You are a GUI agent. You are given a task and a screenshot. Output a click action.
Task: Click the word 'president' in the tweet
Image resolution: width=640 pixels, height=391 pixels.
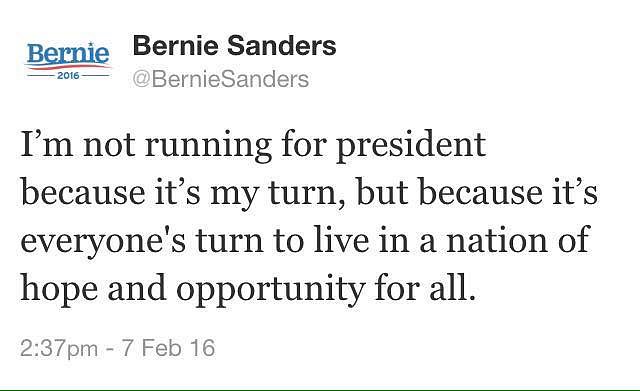tap(411, 146)
